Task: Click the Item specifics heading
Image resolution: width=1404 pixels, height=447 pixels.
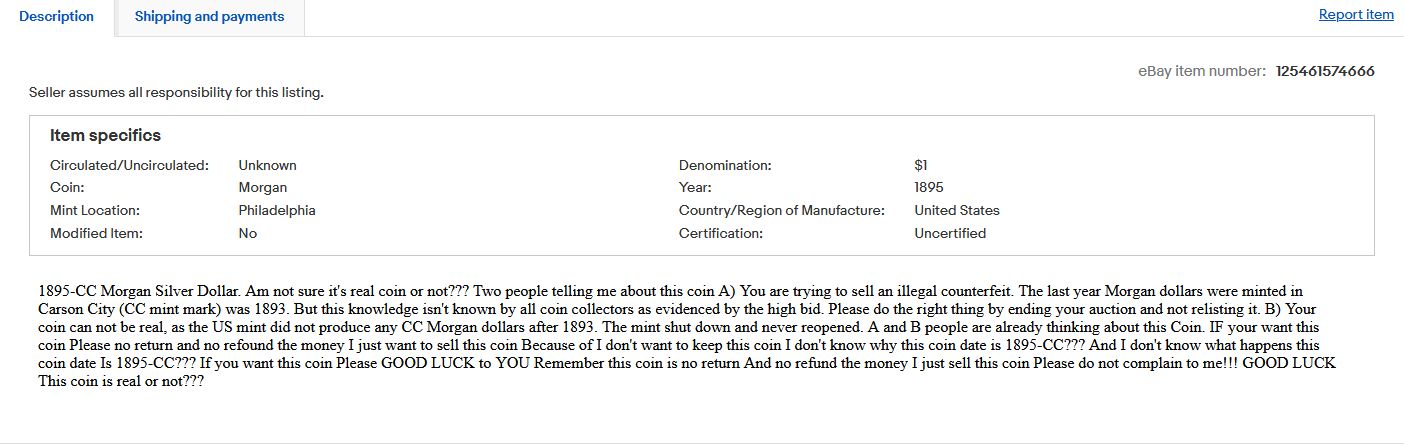Action: tap(105, 136)
